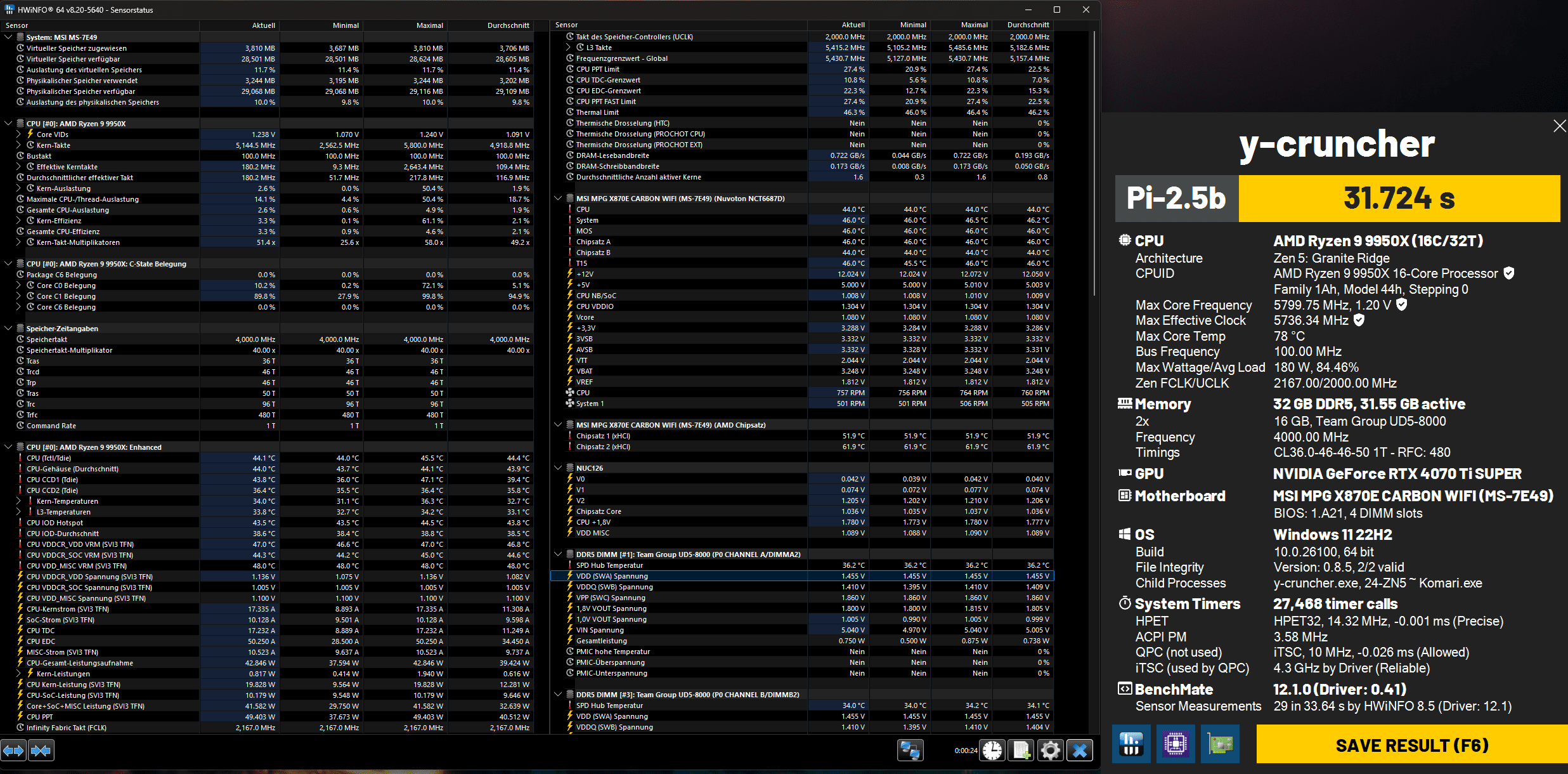Screen dimensions: 1568x774
Task: Click the expand columns arrows button
Action: (13, 751)
